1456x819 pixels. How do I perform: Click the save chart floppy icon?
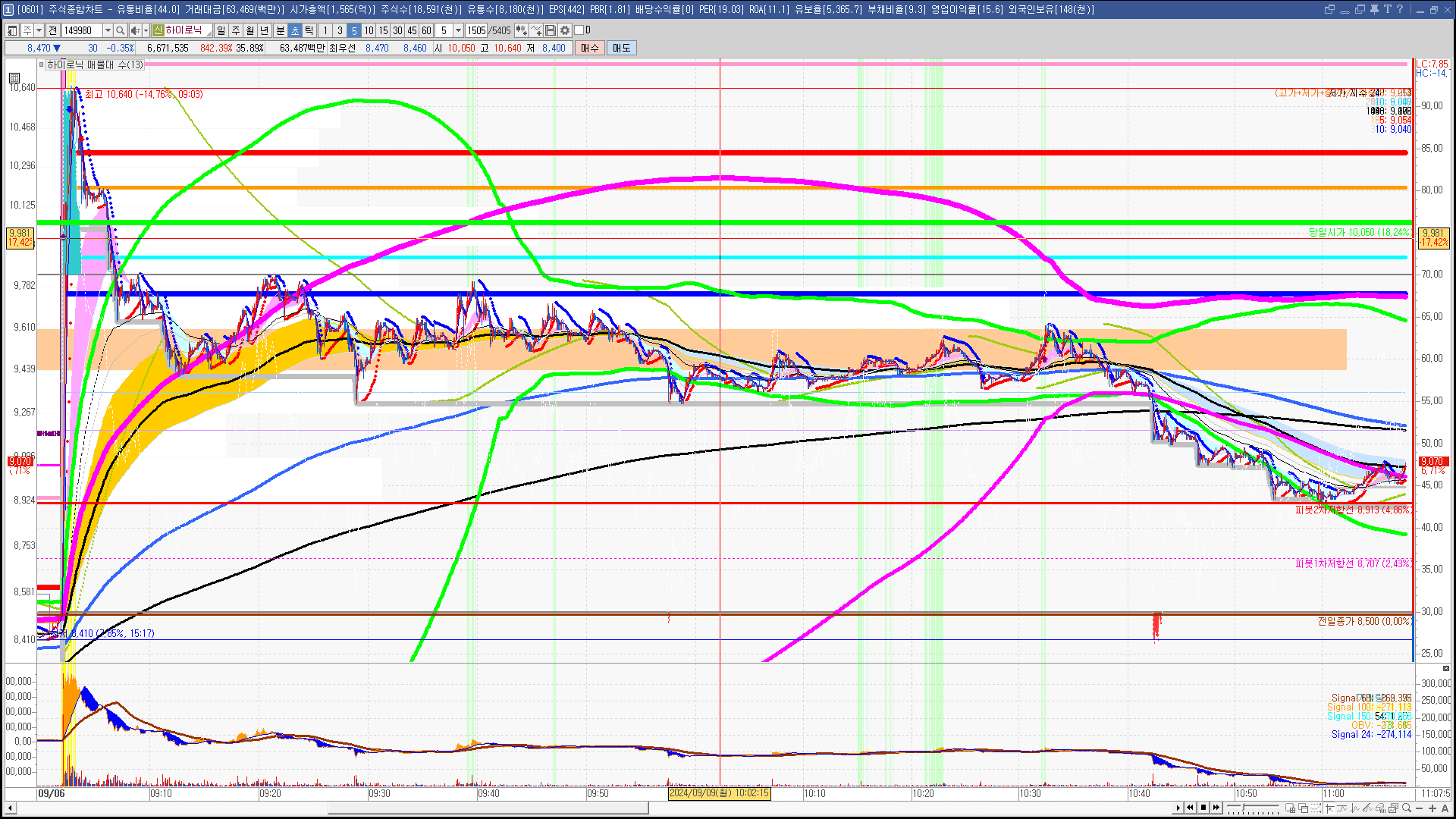pos(551,30)
